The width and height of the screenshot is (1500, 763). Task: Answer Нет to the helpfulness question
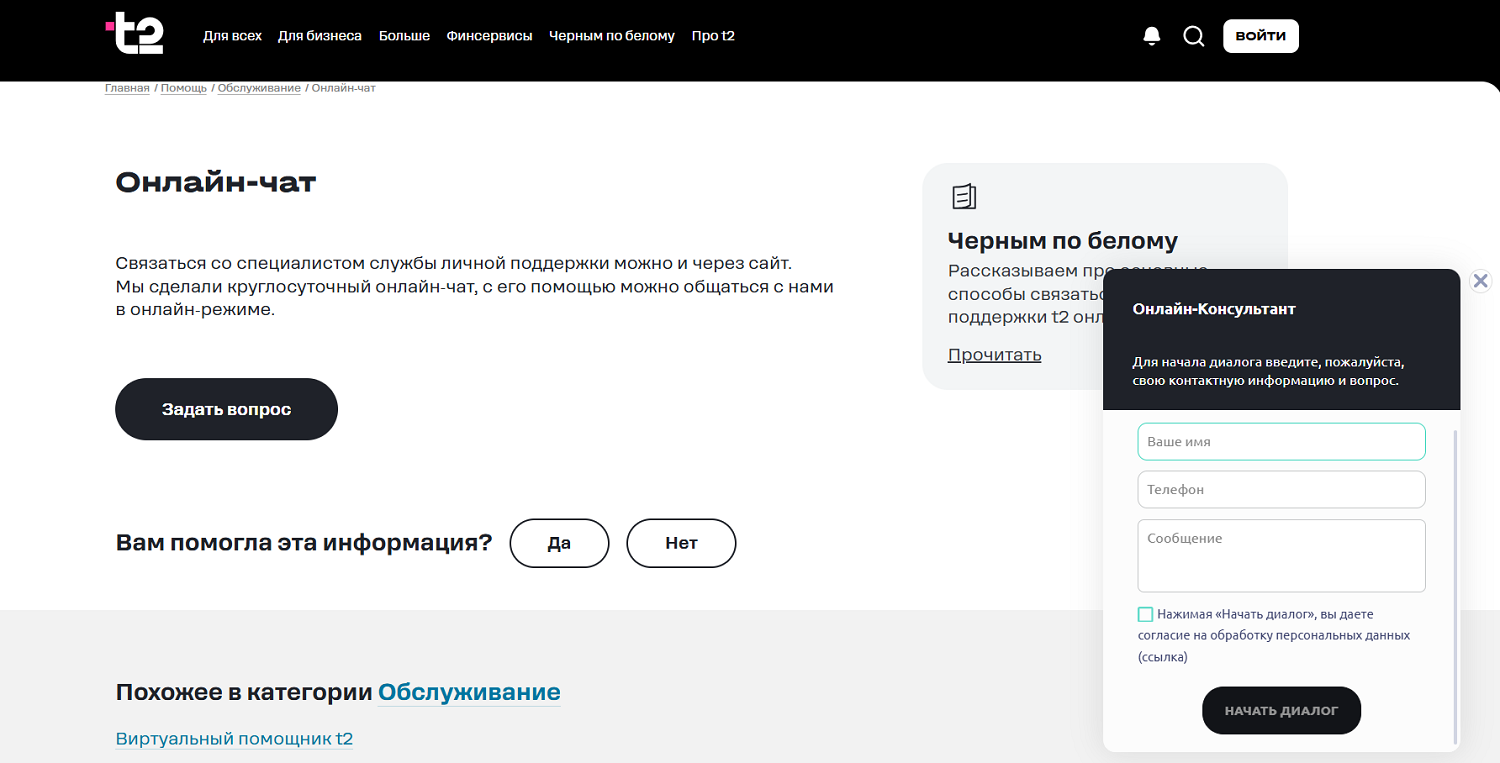click(681, 544)
